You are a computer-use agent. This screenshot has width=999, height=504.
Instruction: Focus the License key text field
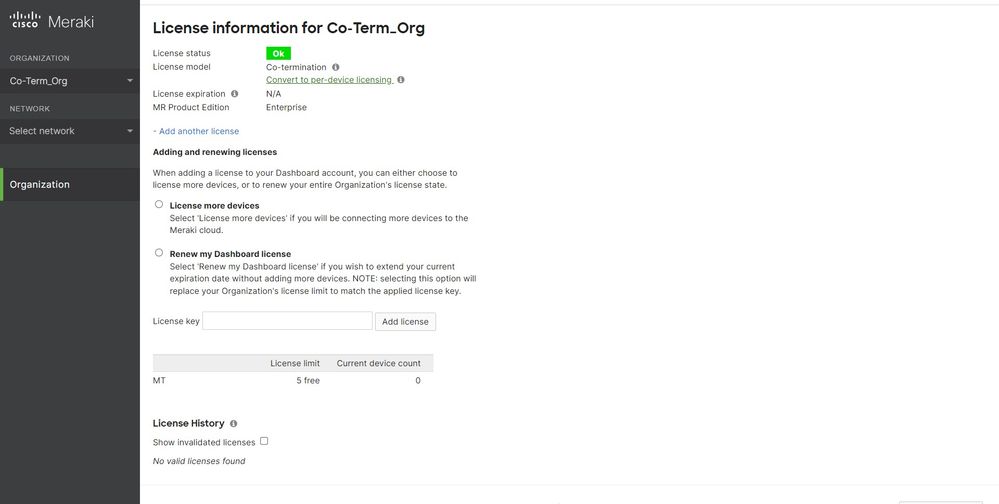coord(287,321)
